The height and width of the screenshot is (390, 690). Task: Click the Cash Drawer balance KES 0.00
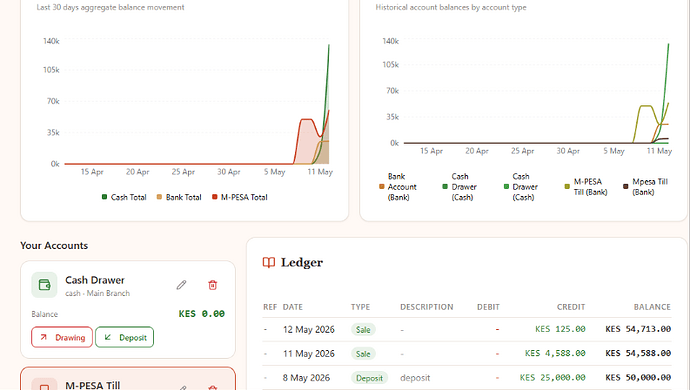point(202,314)
